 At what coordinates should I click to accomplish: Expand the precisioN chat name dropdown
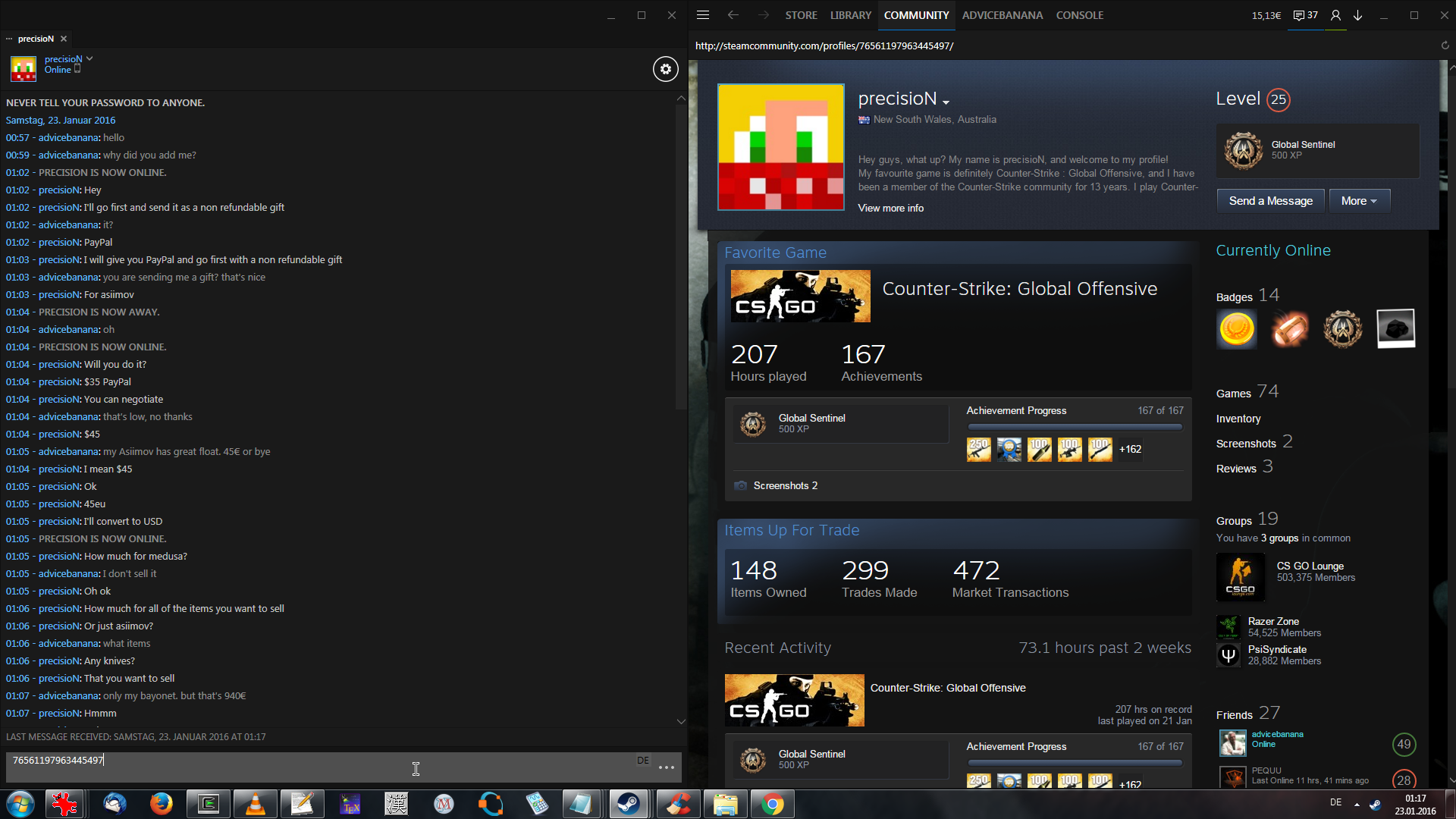pos(89,58)
